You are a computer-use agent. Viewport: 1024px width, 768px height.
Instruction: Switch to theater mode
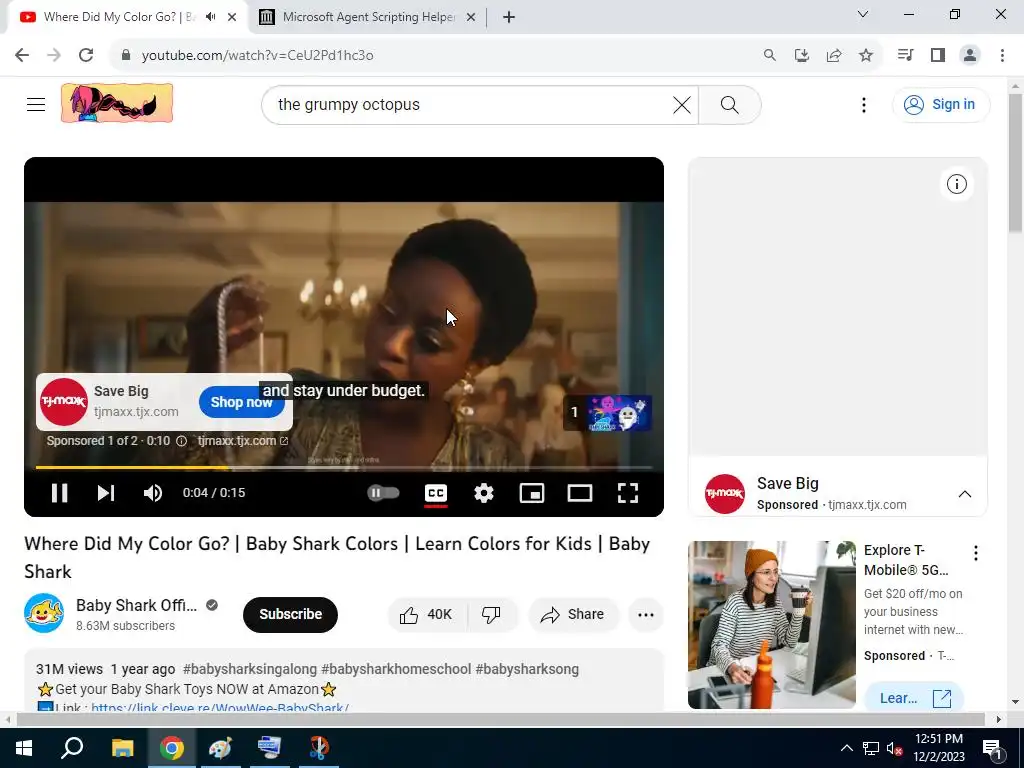click(580, 493)
